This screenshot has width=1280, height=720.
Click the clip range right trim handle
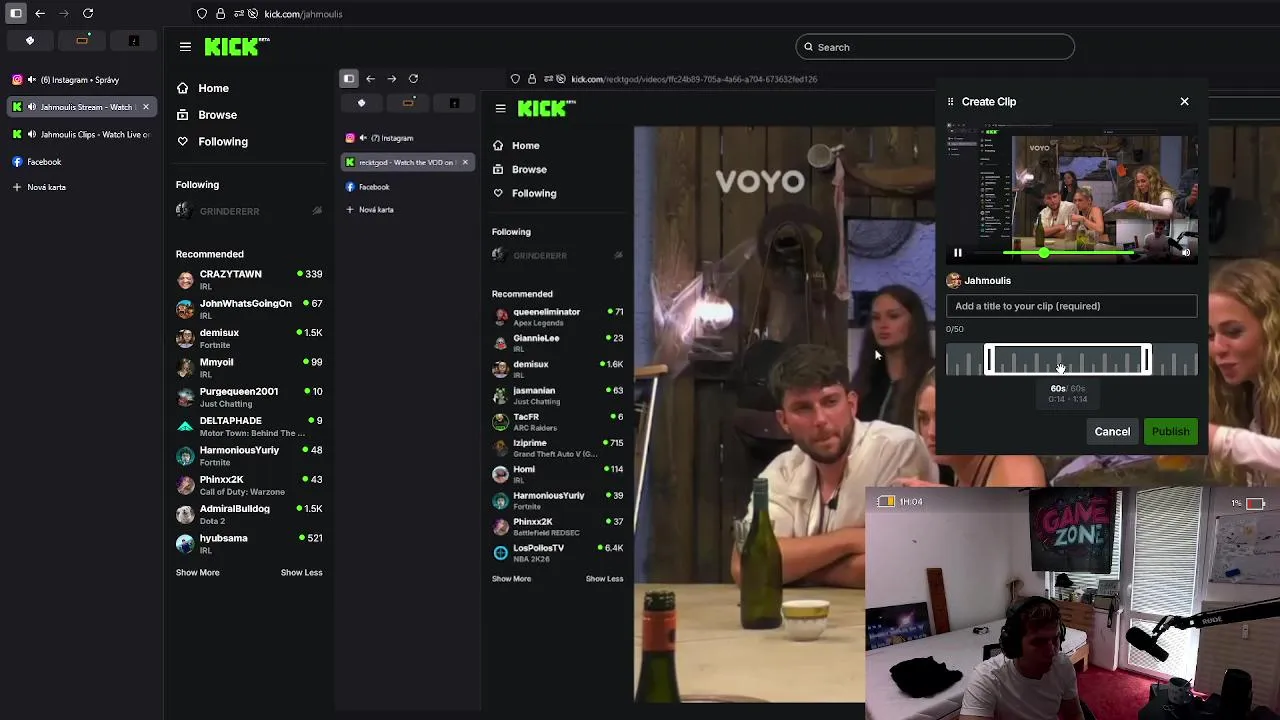pos(1147,360)
